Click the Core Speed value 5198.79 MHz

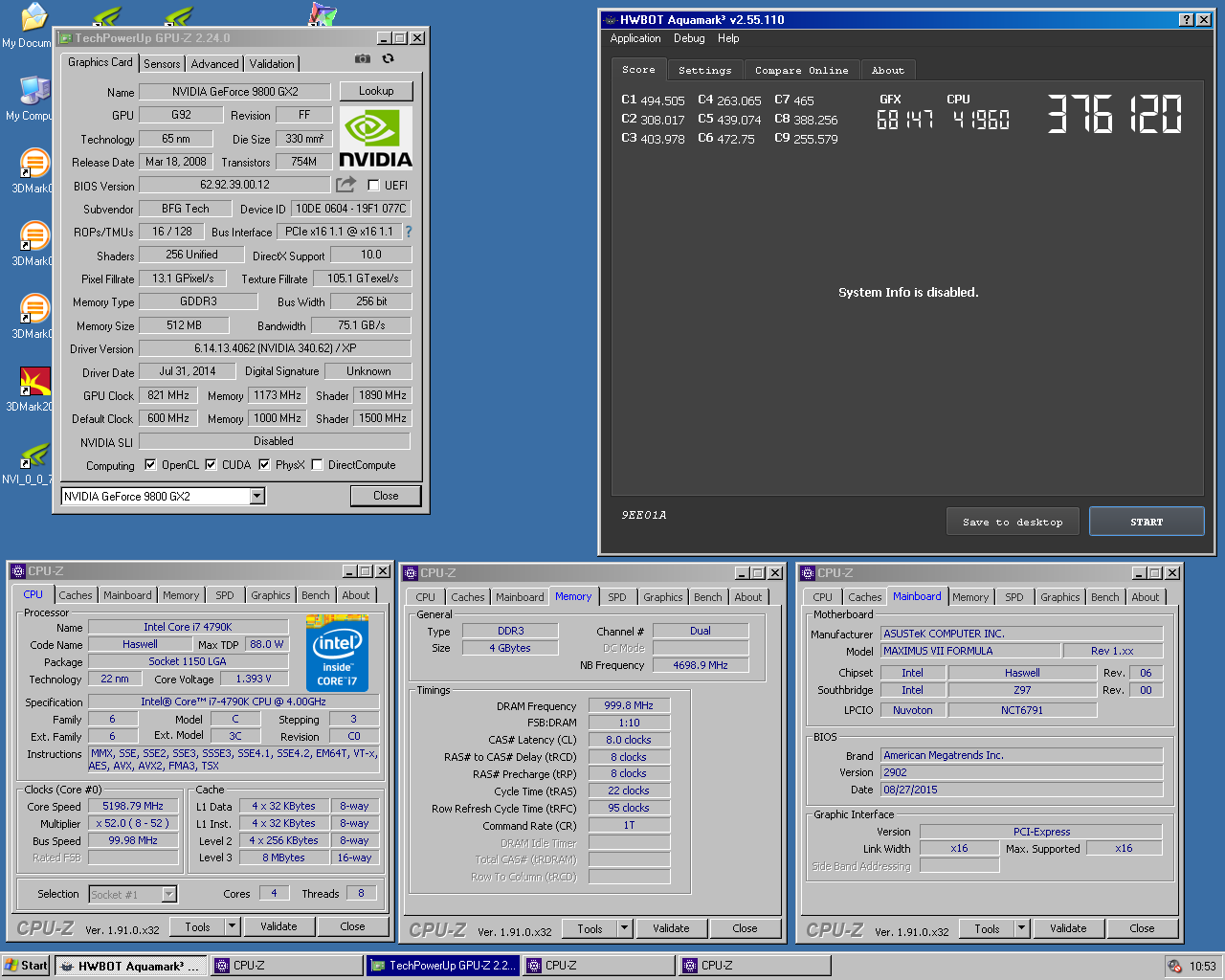133,806
